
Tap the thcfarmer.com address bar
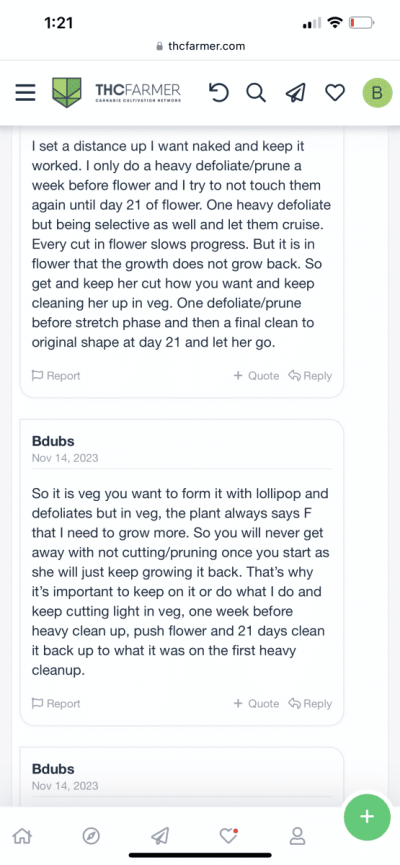[x=200, y=46]
